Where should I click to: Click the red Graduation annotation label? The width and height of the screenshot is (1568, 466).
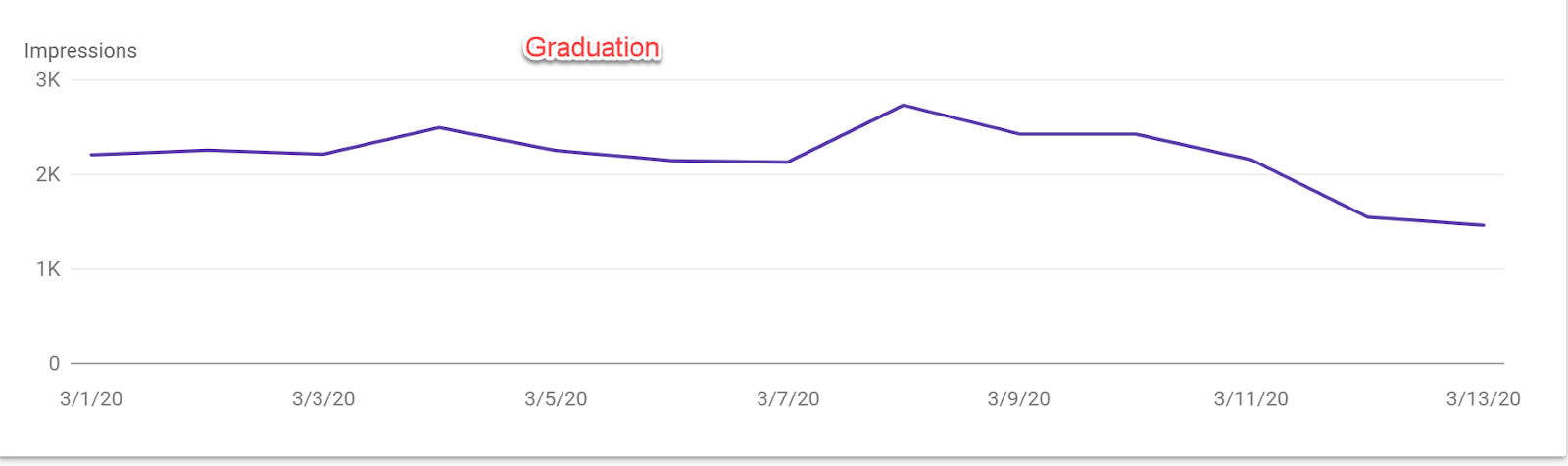[x=592, y=47]
